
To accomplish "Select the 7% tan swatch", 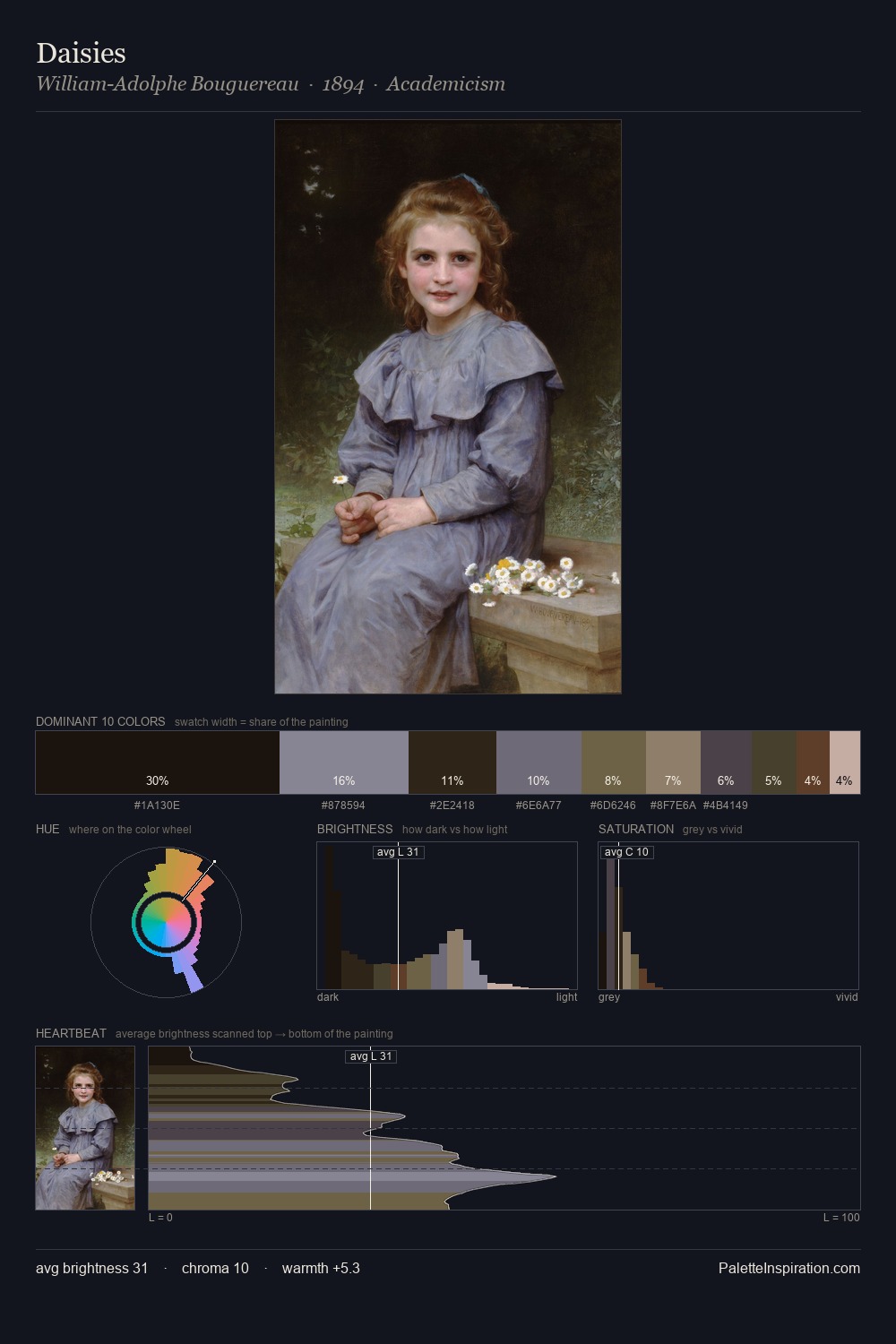I will coord(673,762).
